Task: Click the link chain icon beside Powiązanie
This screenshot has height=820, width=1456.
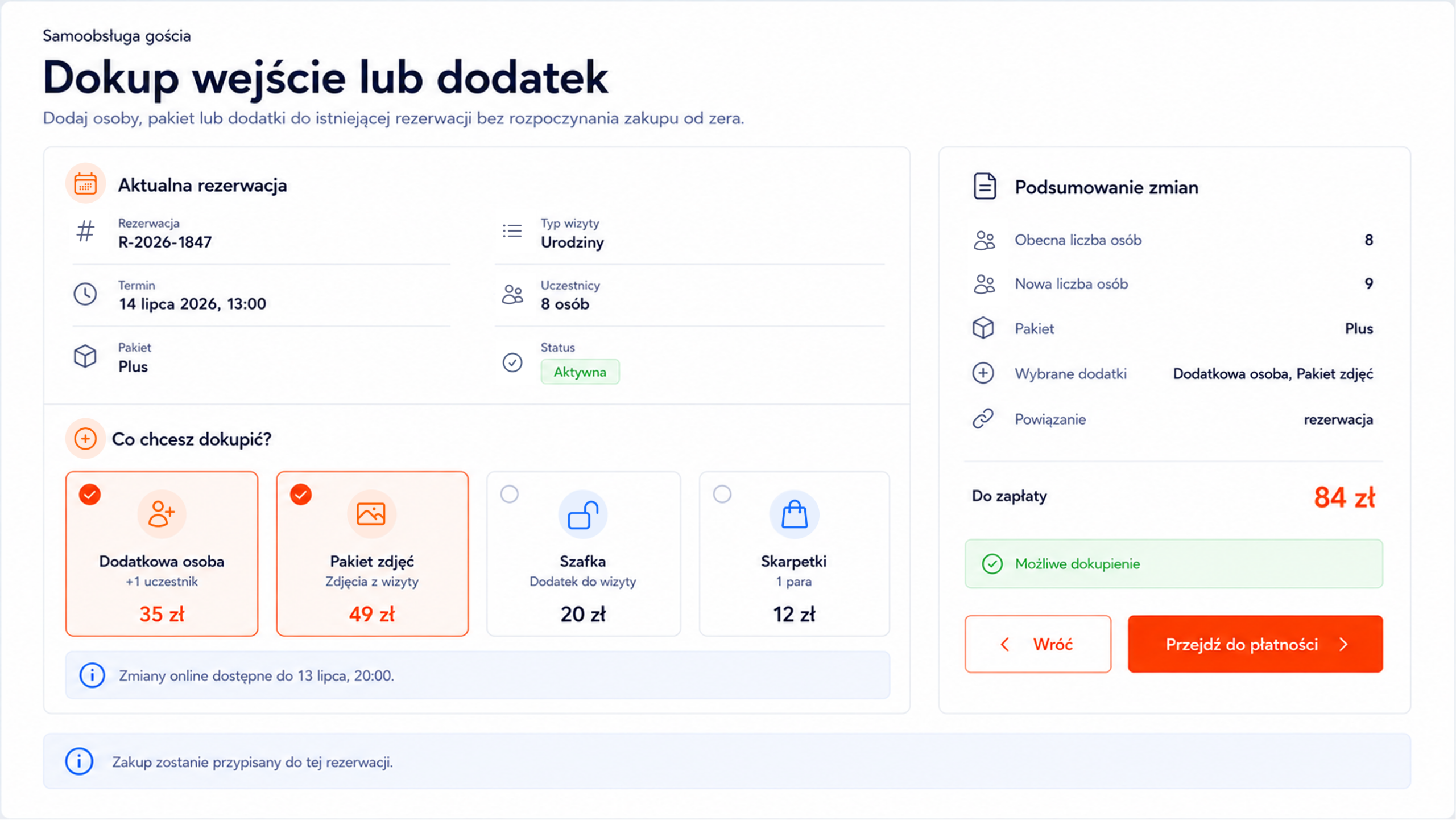Action: click(x=983, y=419)
